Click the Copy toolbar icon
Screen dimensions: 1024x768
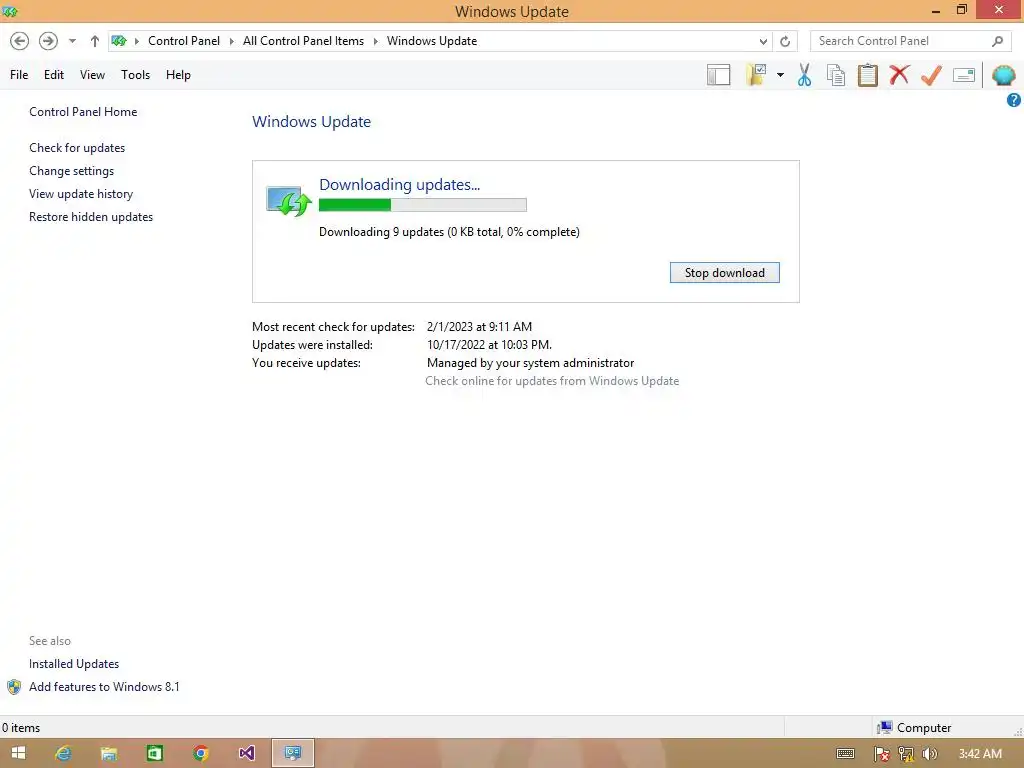pos(836,75)
